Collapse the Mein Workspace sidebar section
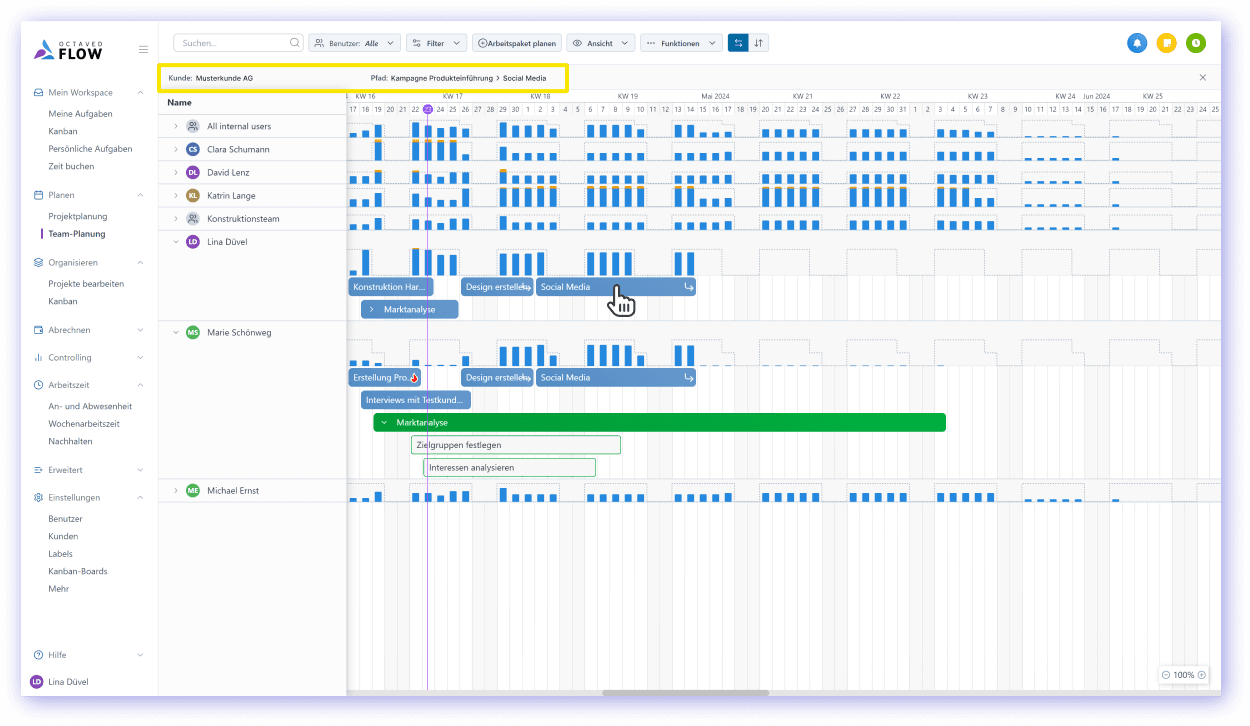The width and height of the screenshot is (1250, 726). [x=140, y=93]
